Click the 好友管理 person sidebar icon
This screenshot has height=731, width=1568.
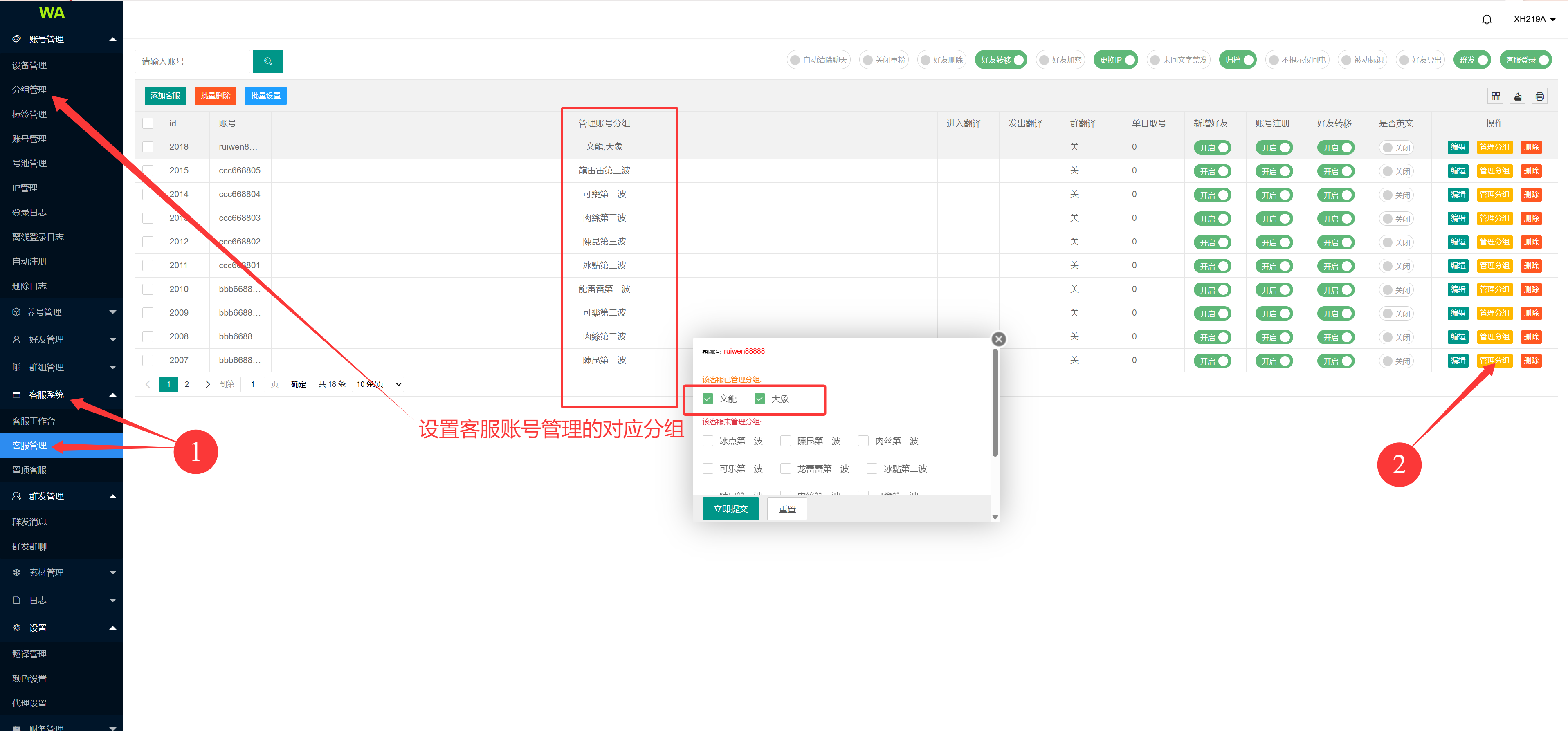pos(16,340)
